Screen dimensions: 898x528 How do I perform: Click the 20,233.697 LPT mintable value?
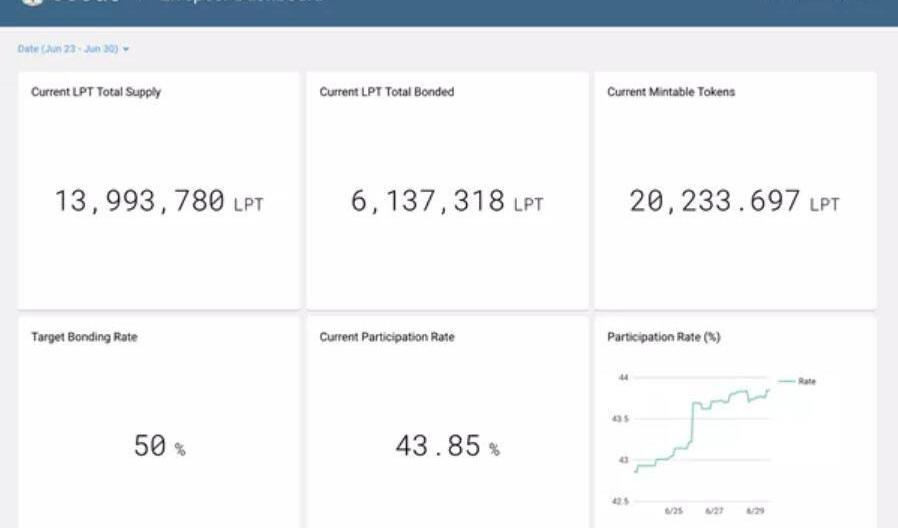pyautogui.click(x=734, y=202)
